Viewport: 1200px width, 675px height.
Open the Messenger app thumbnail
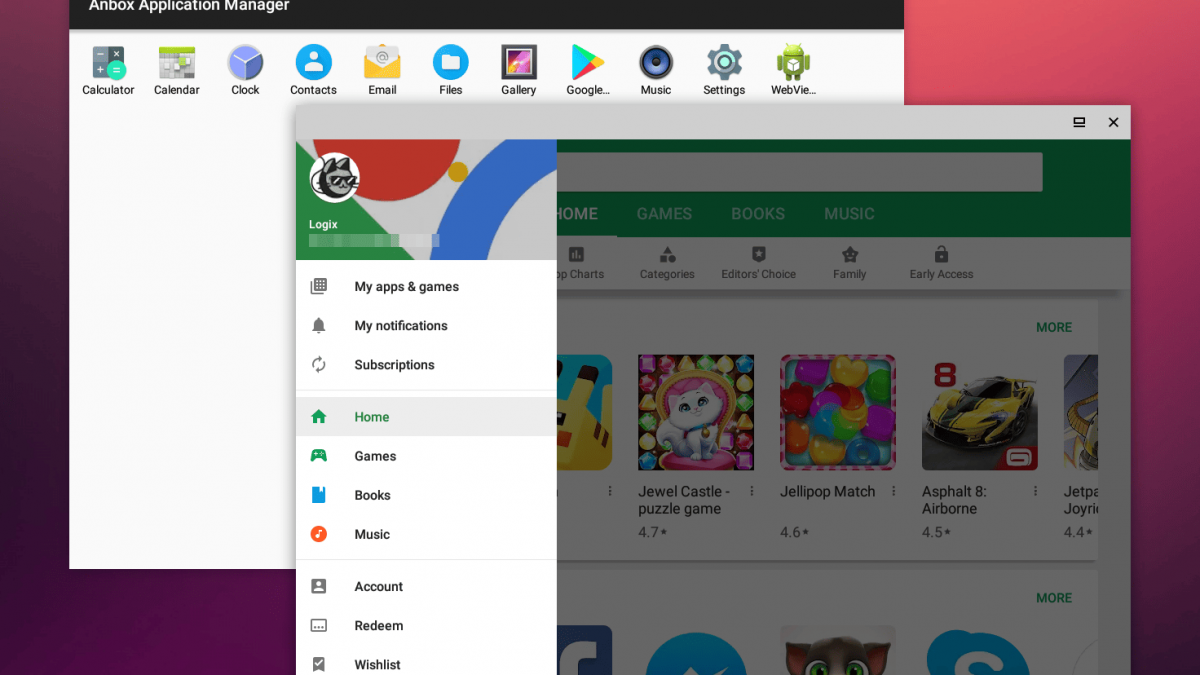tap(696, 651)
